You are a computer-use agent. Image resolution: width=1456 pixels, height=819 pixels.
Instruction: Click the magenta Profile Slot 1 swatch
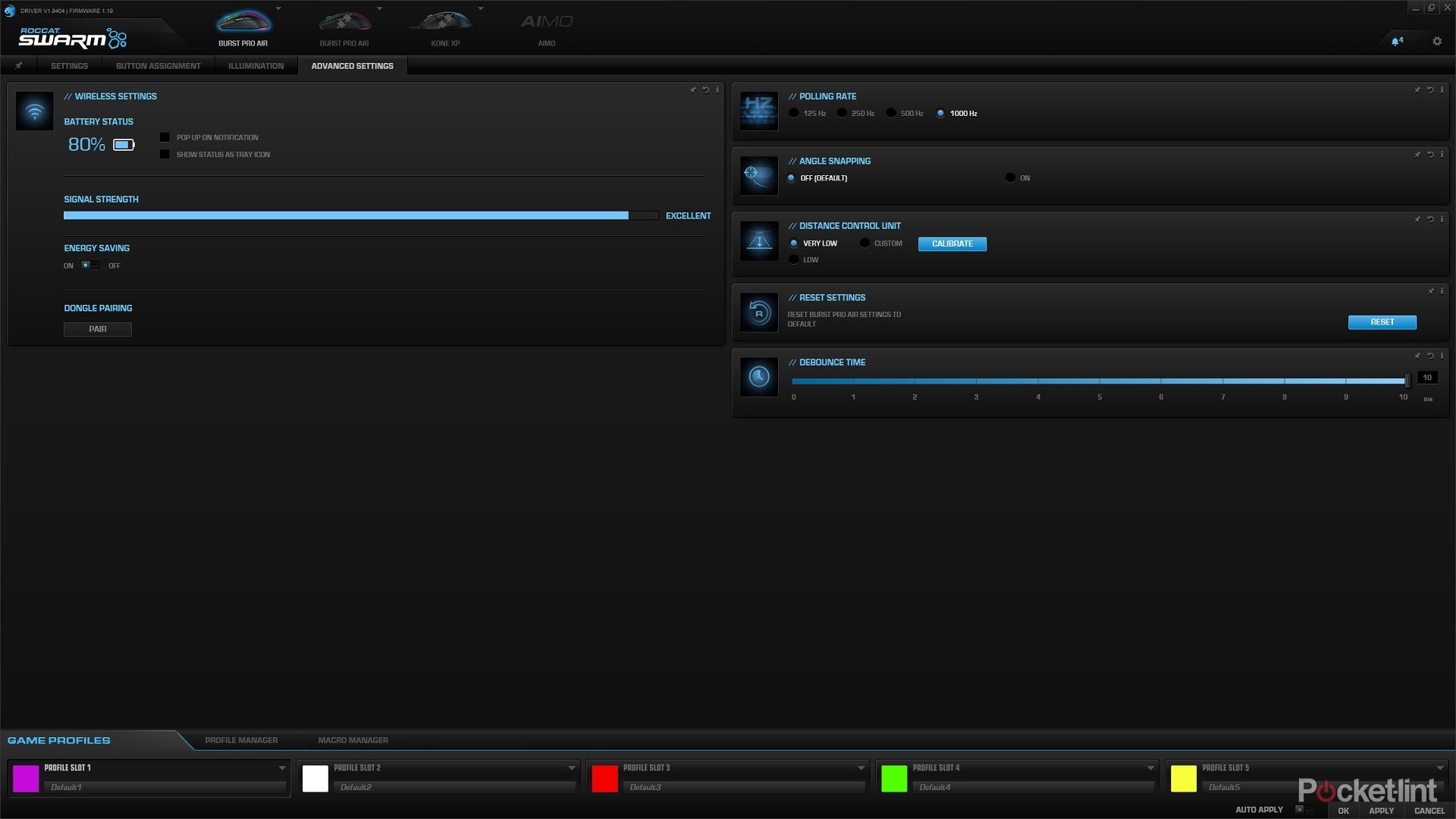click(26, 779)
